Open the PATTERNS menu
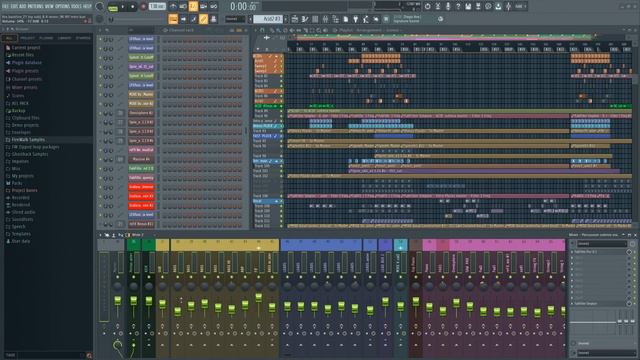 pyautogui.click(x=35, y=7)
